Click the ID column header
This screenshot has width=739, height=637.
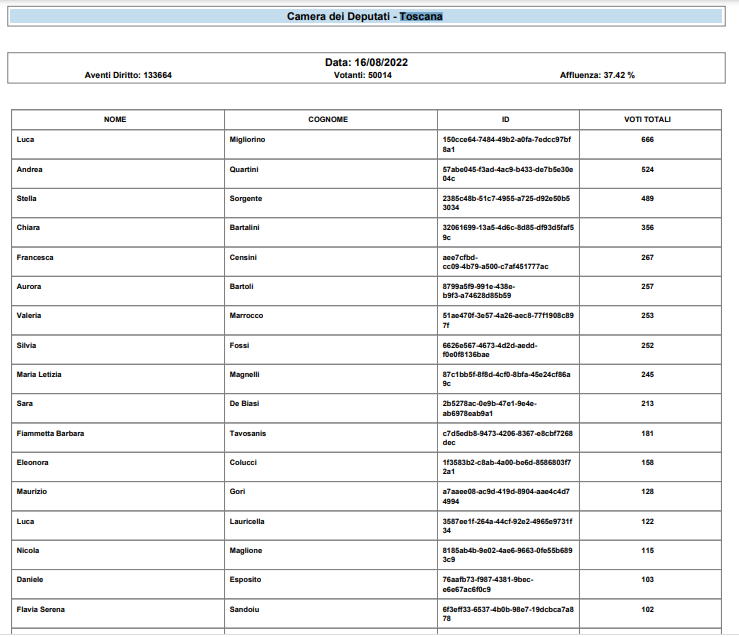[506, 120]
